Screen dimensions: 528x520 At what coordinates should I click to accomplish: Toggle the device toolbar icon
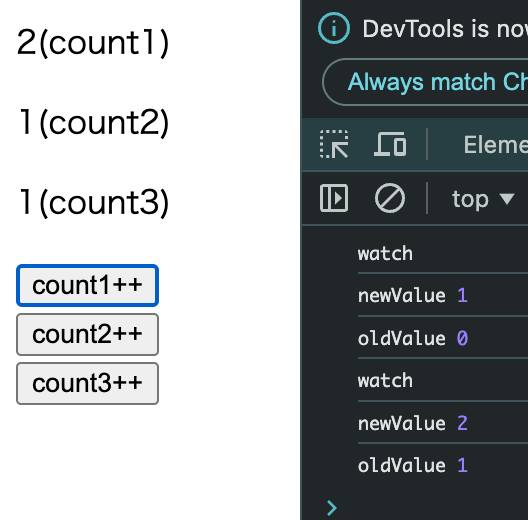[x=390, y=144]
